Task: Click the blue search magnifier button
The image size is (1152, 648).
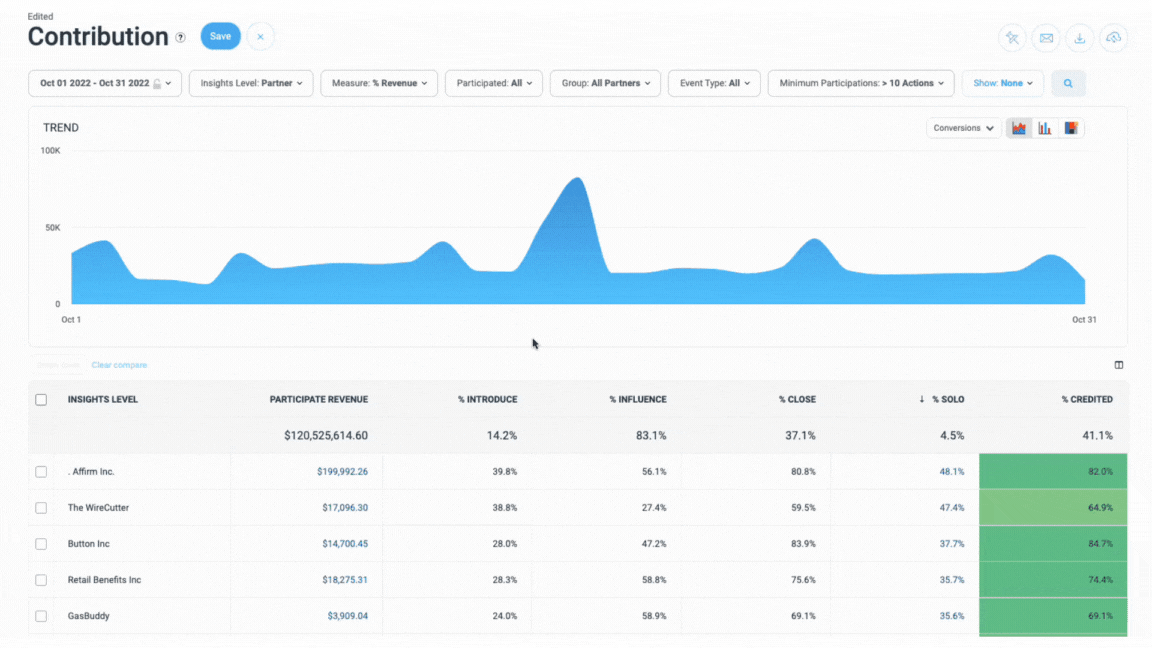Action: (x=1068, y=83)
